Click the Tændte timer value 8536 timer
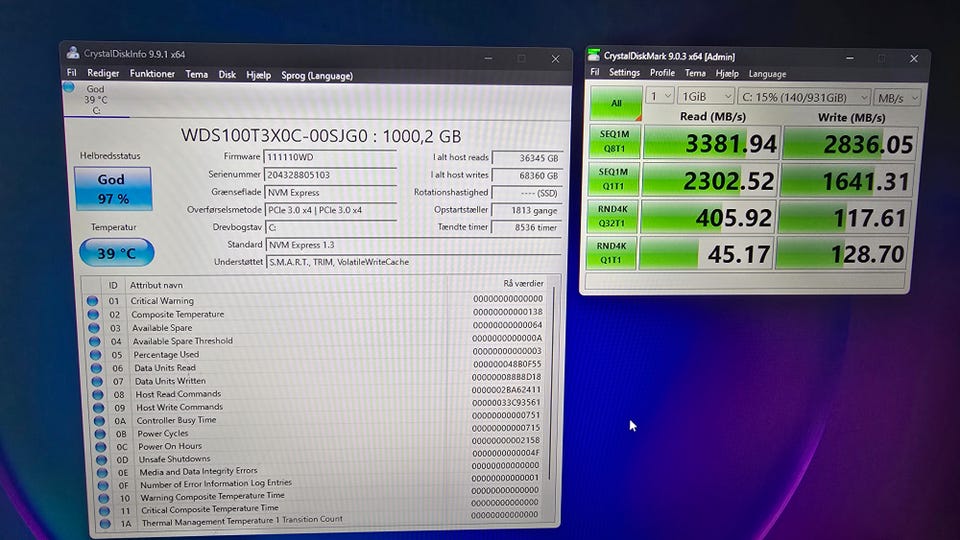 (x=527, y=227)
